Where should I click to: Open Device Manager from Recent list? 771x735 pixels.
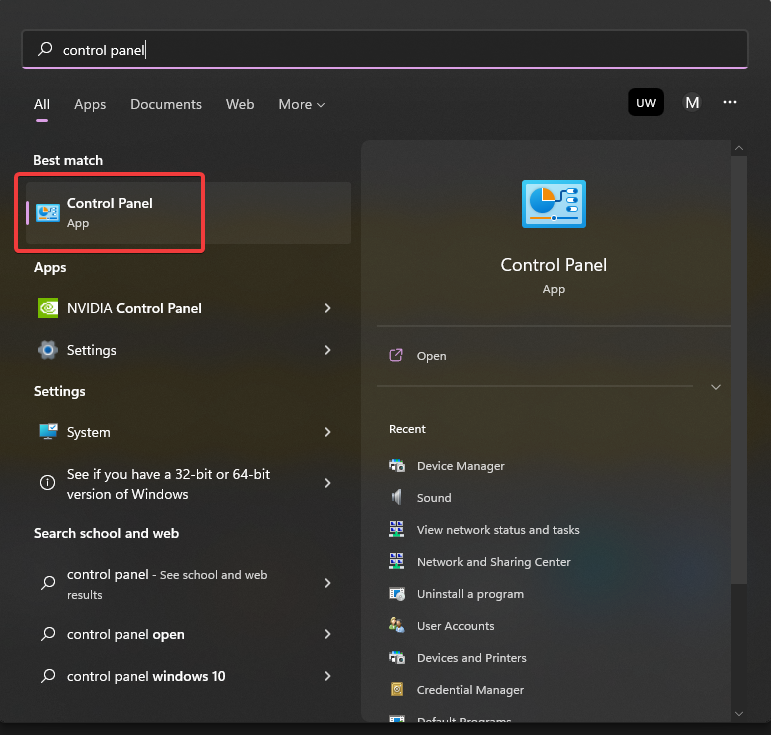pos(460,466)
